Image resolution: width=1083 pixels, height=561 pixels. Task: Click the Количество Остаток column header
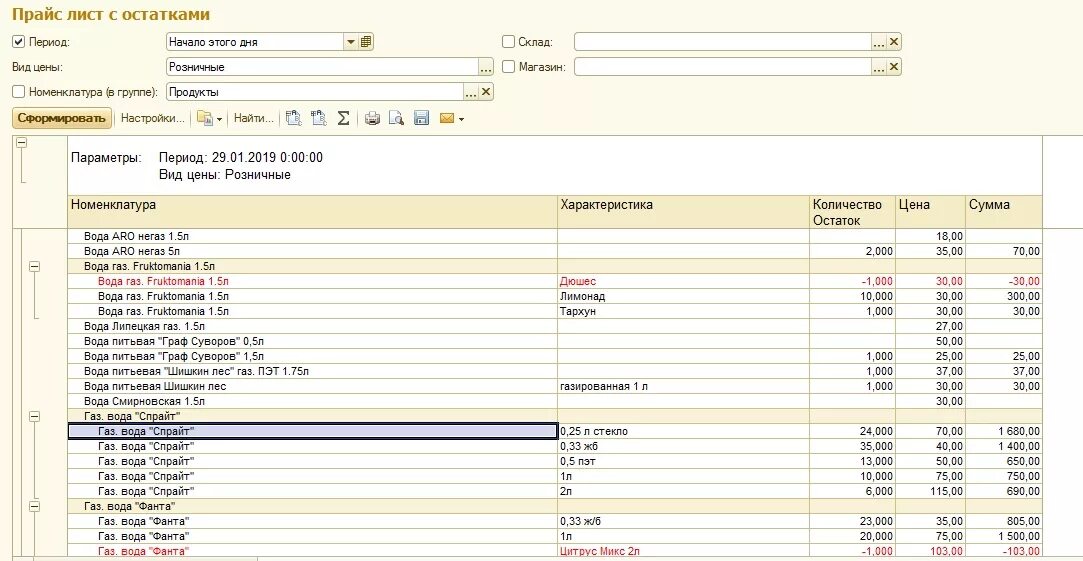852,212
